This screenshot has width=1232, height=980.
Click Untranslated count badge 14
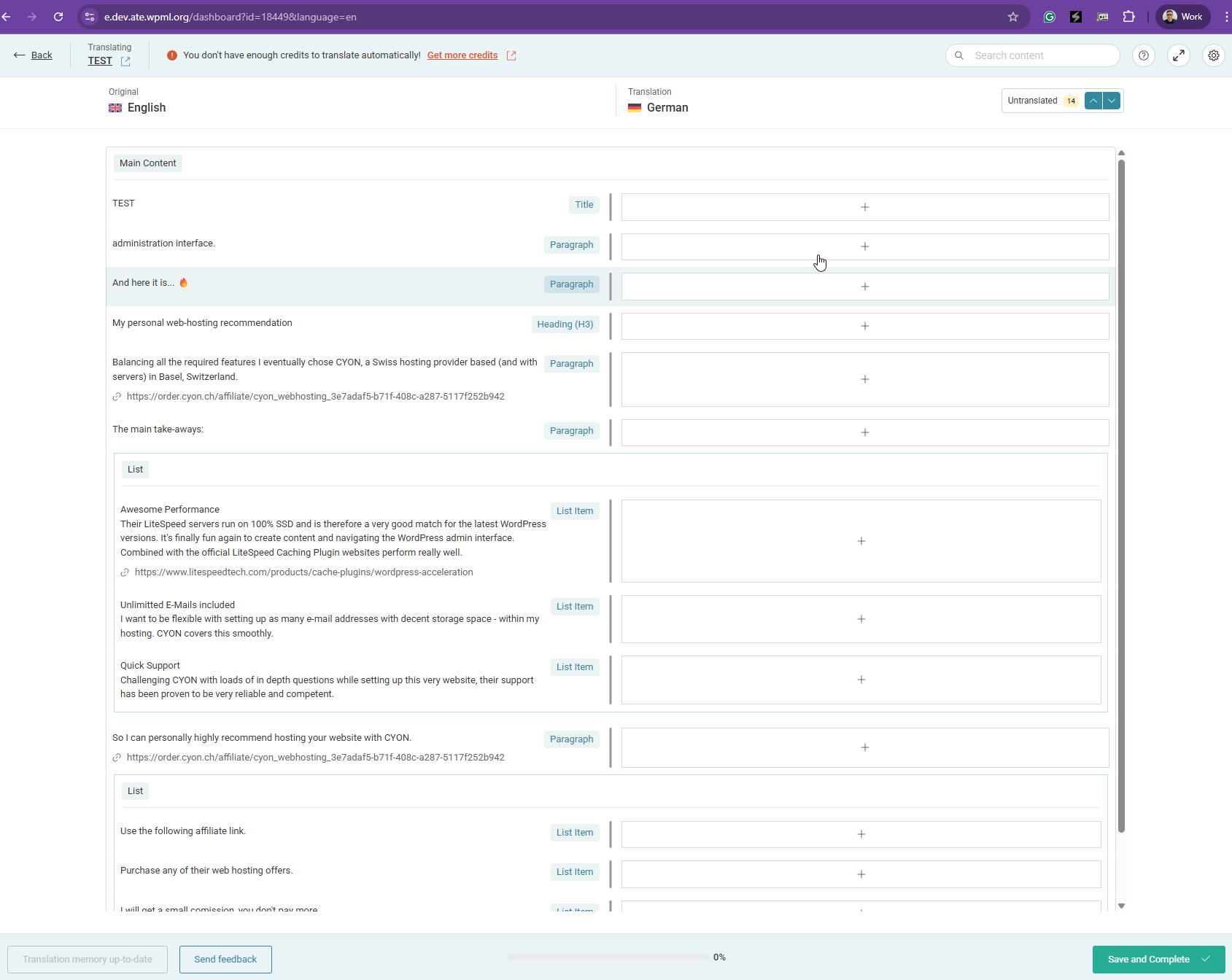[1071, 101]
